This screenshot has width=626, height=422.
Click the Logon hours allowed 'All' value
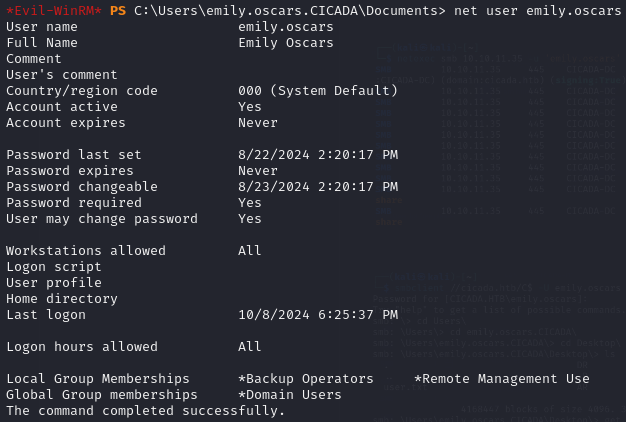point(250,347)
